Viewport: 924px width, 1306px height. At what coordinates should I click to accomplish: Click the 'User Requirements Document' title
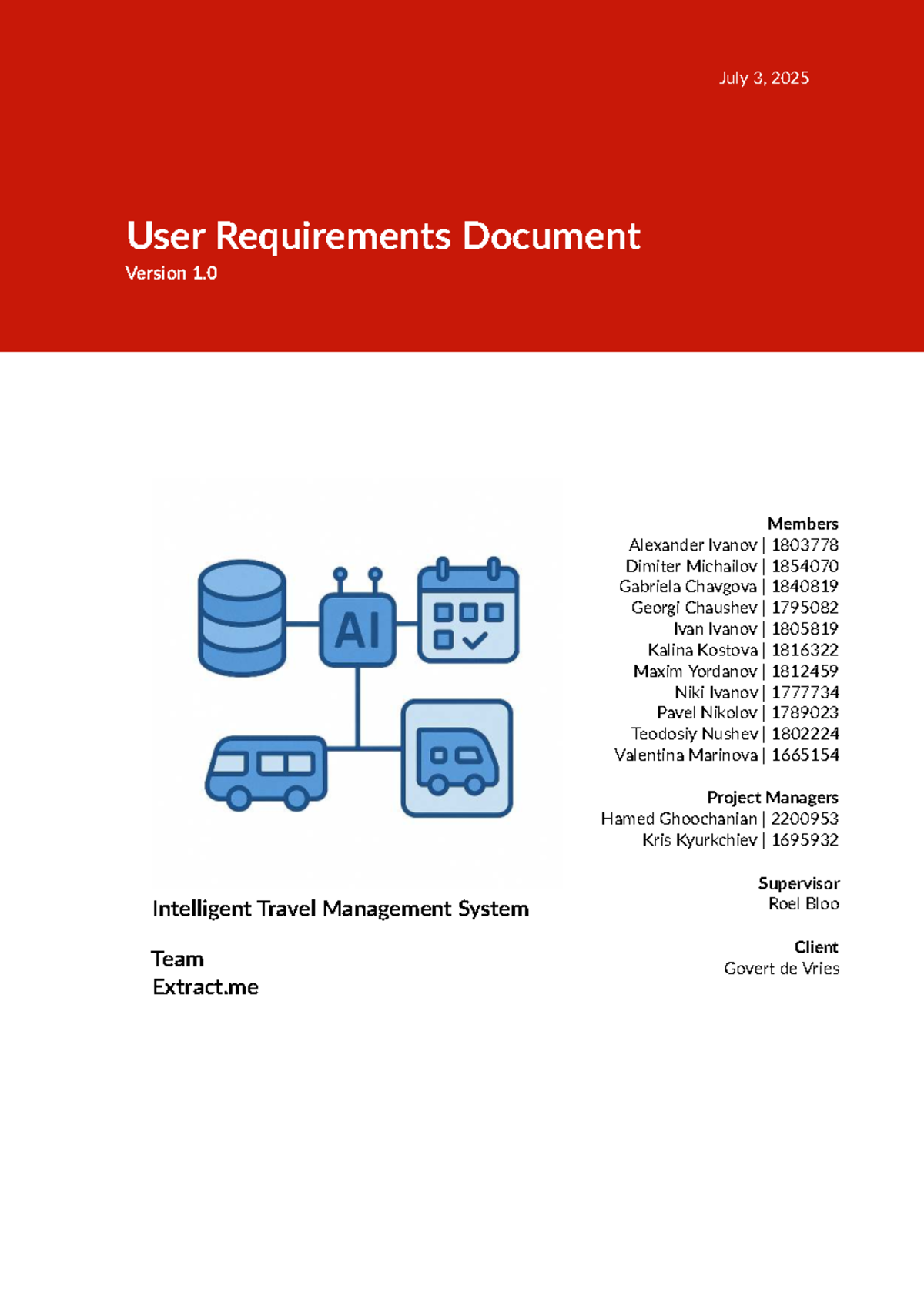[383, 236]
